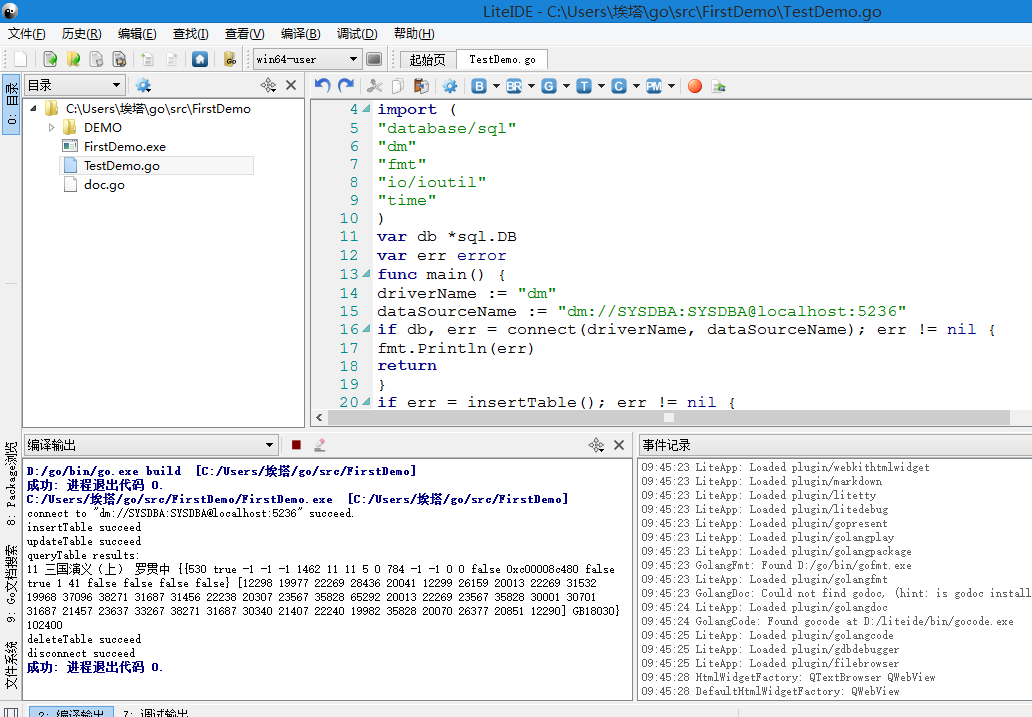Screen dimensions: 1032x717
Task: Click the BR build-and-run icon
Action: point(513,86)
